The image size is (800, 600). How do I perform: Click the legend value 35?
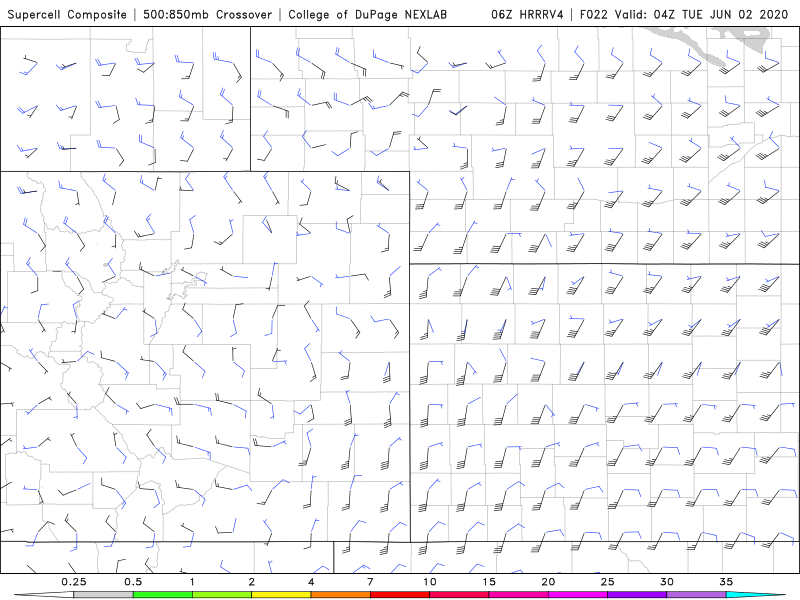pyautogui.click(x=726, y=582)
